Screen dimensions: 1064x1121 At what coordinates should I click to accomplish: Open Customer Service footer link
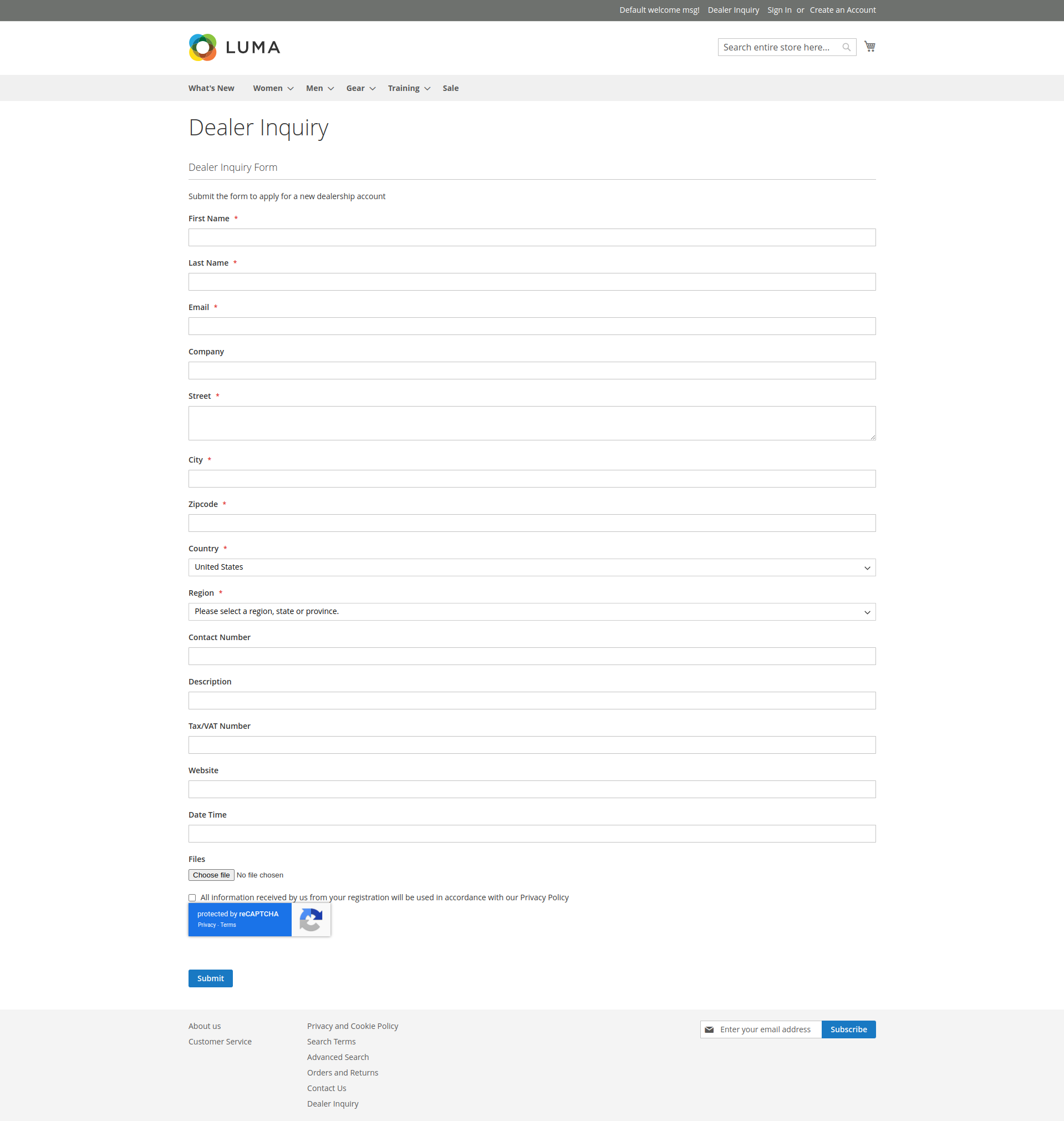(220, 1041)
